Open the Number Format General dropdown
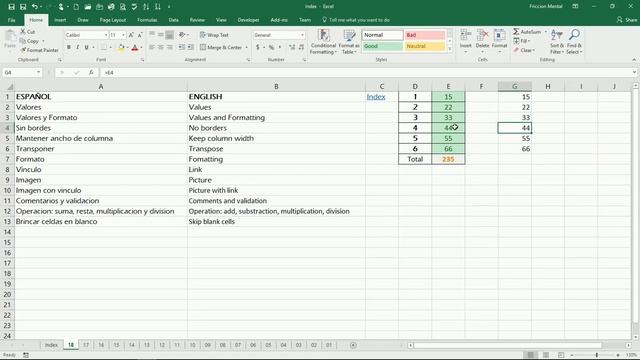 [302, 35]
